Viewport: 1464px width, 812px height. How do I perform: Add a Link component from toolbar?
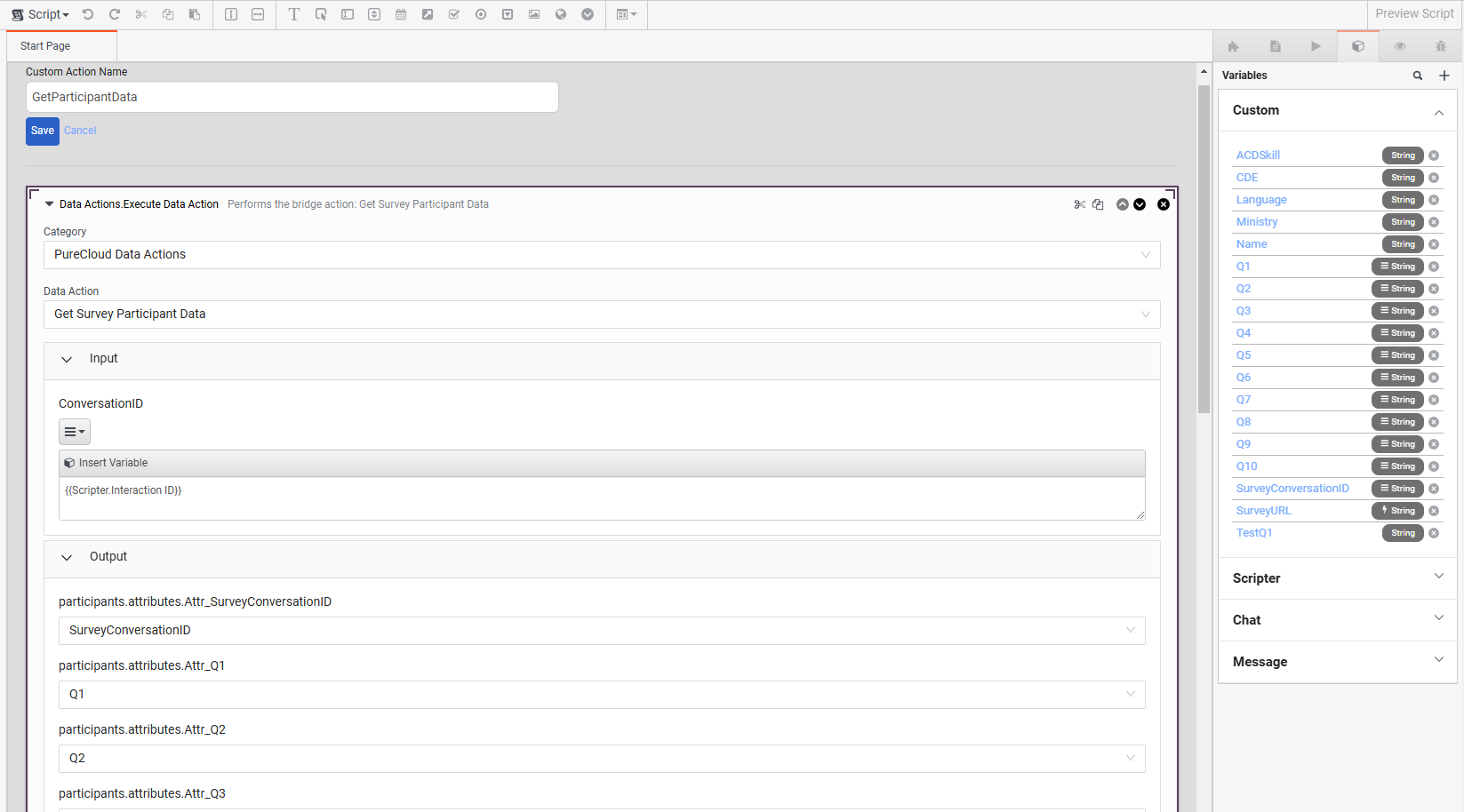[428, 14]
